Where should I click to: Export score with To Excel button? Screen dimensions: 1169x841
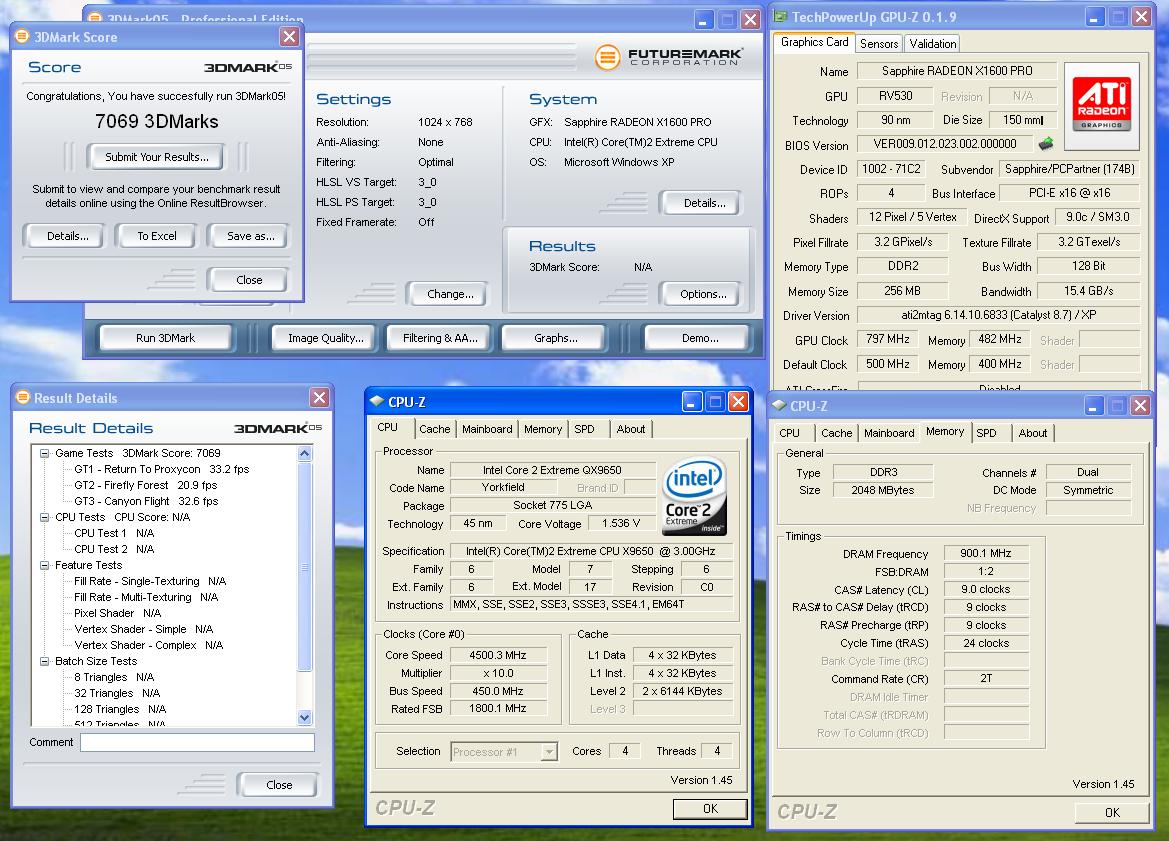pyautogui.click(x=157, y=236)
